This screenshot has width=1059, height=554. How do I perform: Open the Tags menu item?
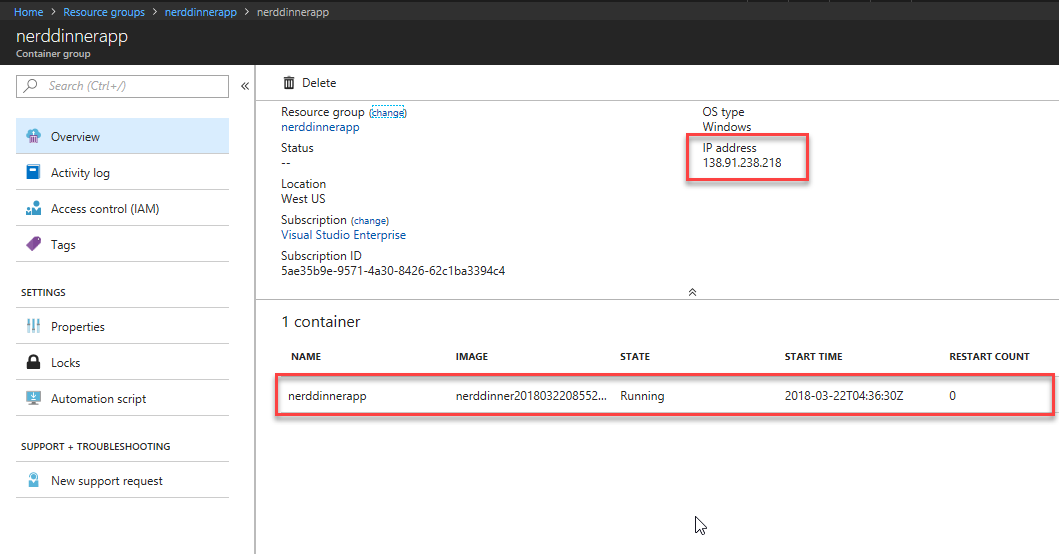[122, 245]
